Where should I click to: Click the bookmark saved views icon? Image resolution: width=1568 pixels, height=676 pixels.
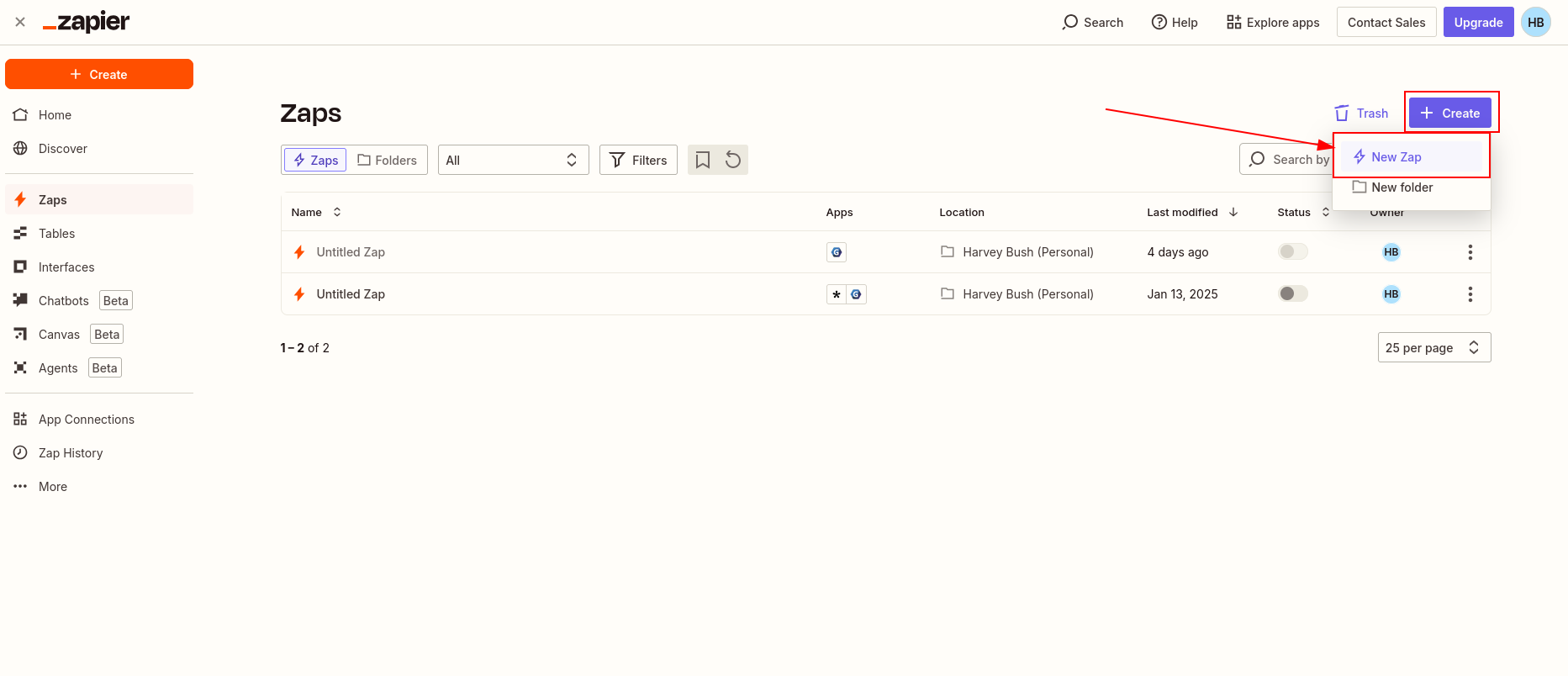pyautogui.click(x=703, y=160)
